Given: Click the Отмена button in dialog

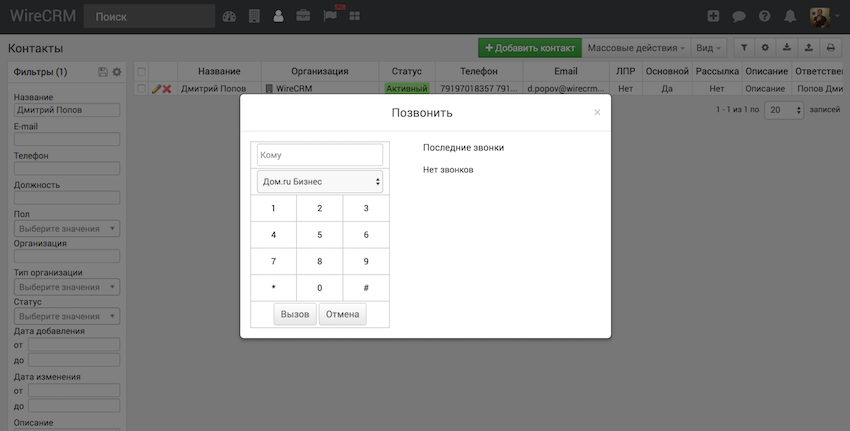Looking at the screenshot, I should pyautogui.click(x=342, y=314).
